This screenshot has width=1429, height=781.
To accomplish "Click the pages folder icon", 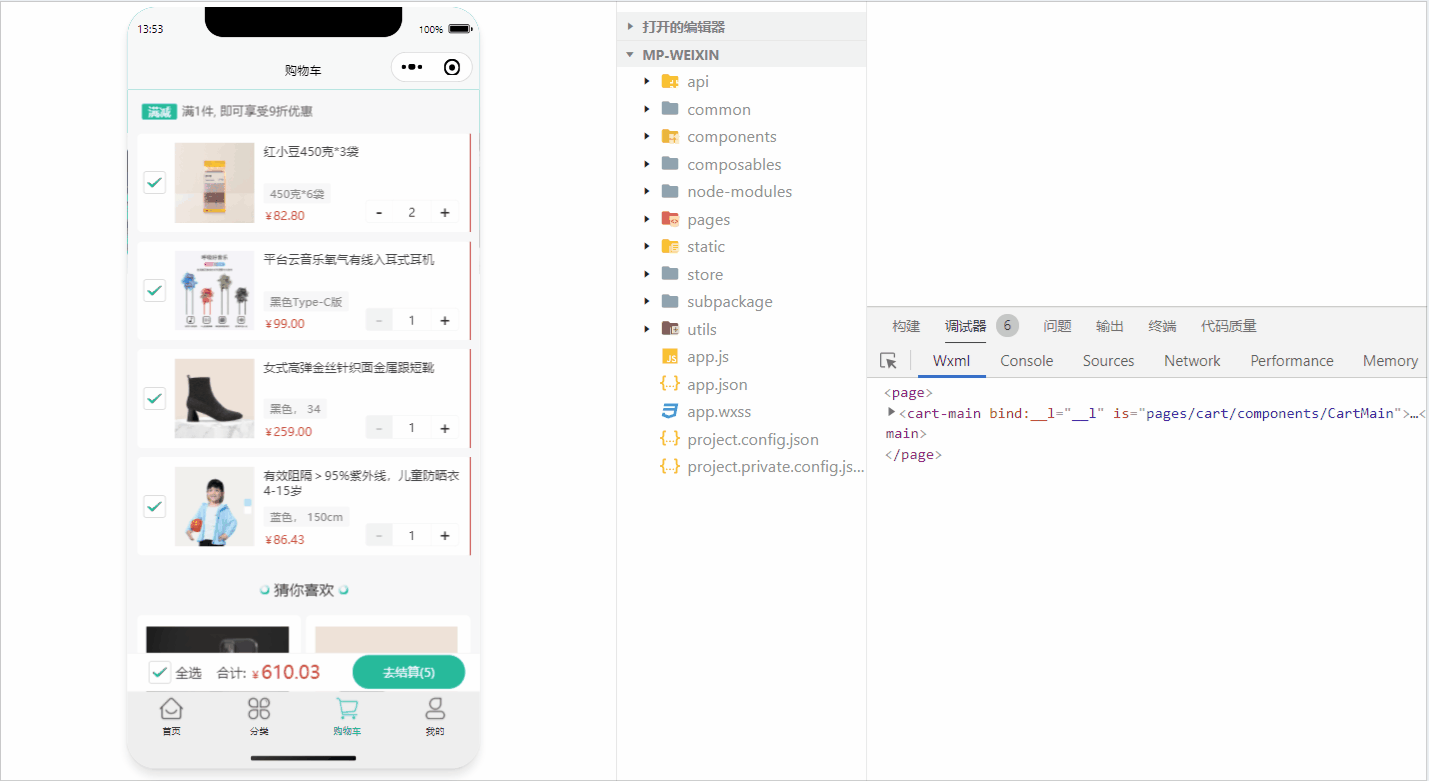I will click(670, 219).
